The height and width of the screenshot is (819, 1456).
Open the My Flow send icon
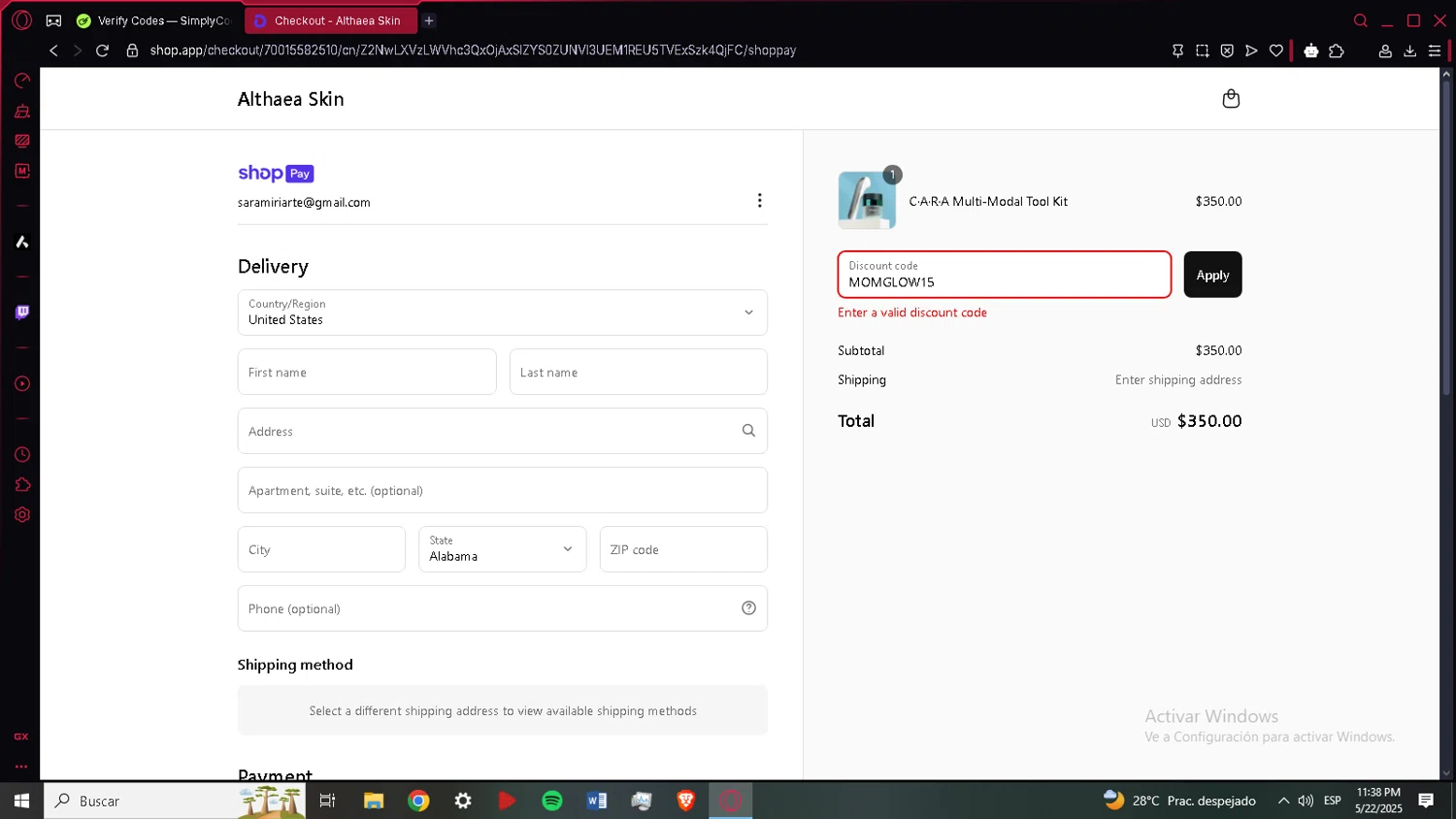(1251, 50)
